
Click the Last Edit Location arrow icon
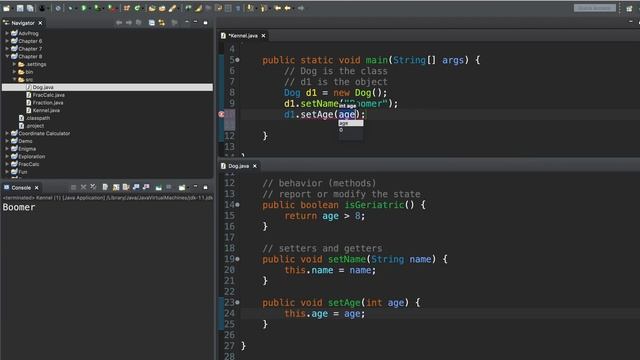[278, 8]
